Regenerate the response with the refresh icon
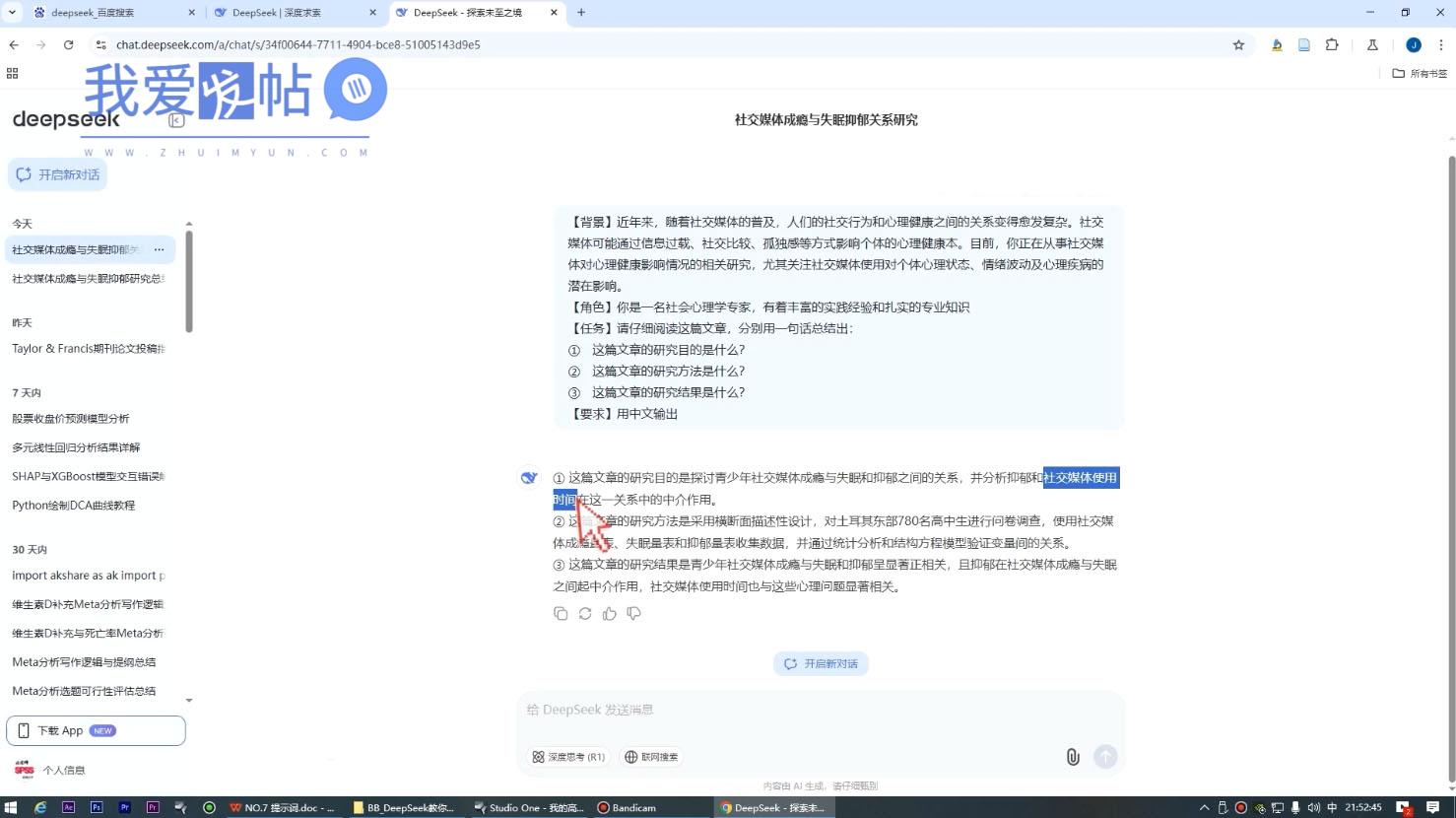Viewport: 1456px width, 818px height. coord(585,613)
